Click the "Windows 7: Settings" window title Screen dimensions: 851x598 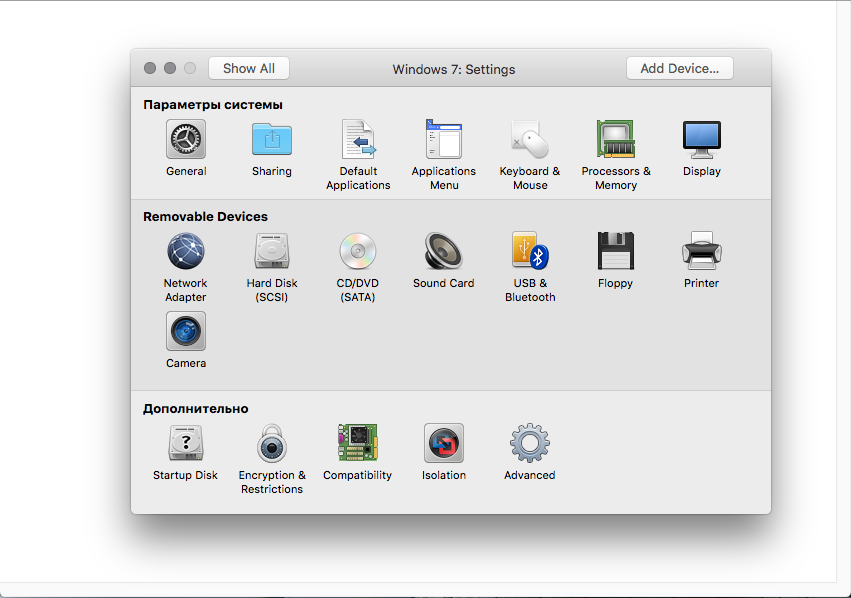[454, 69]
